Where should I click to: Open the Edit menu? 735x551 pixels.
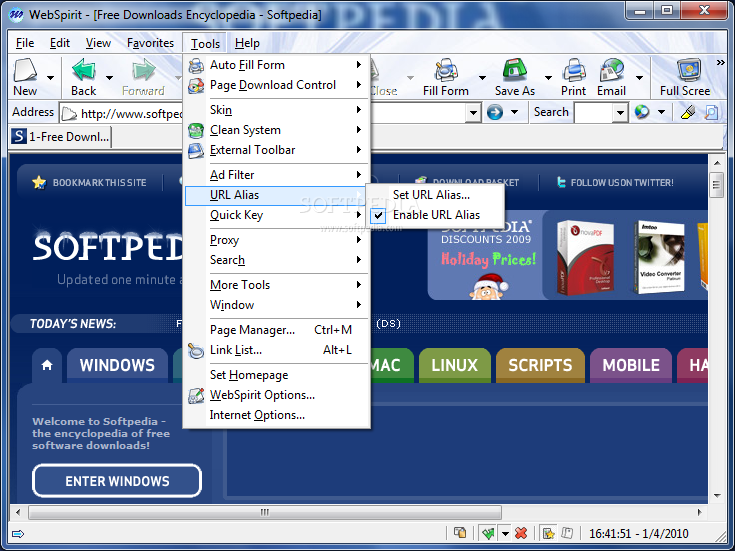(x=60, y=43)
